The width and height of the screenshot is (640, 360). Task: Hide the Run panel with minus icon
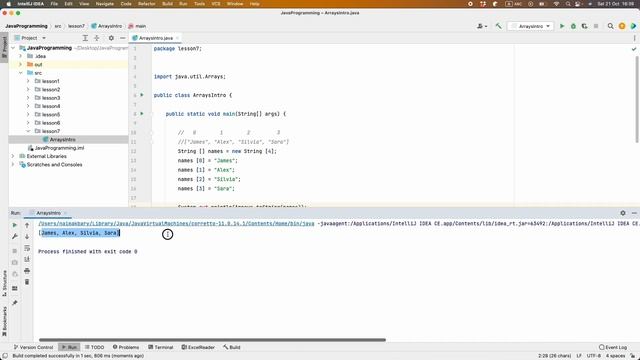click(x=634, y=213)
